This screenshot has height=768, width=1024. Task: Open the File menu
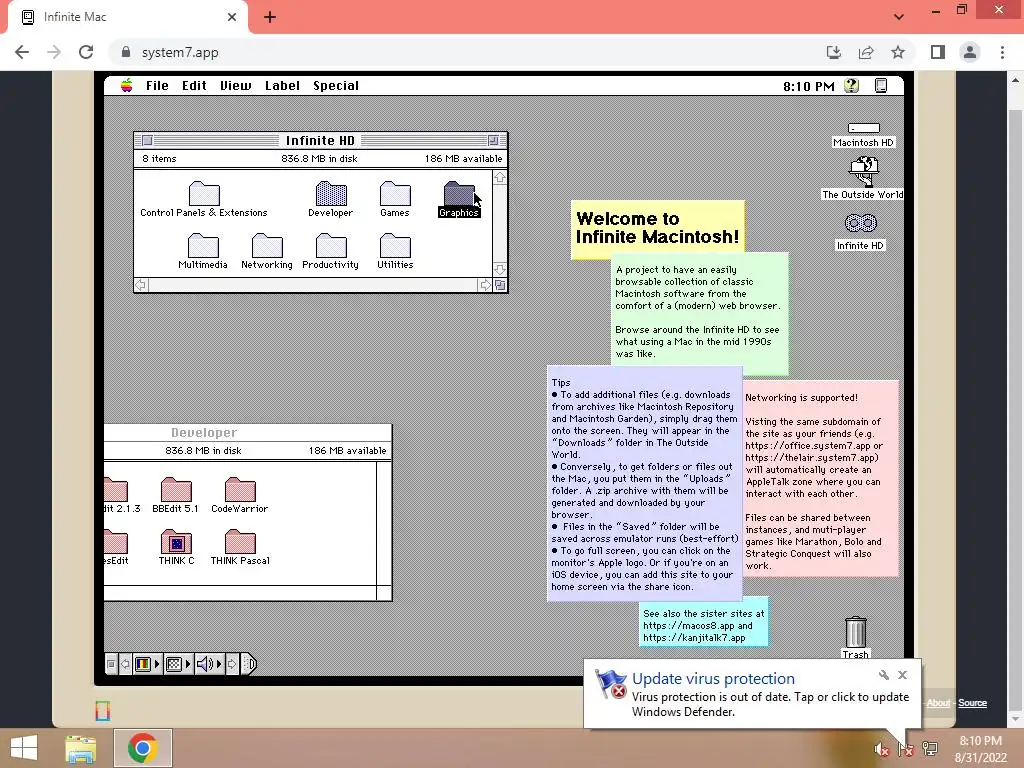click(157, 86)
